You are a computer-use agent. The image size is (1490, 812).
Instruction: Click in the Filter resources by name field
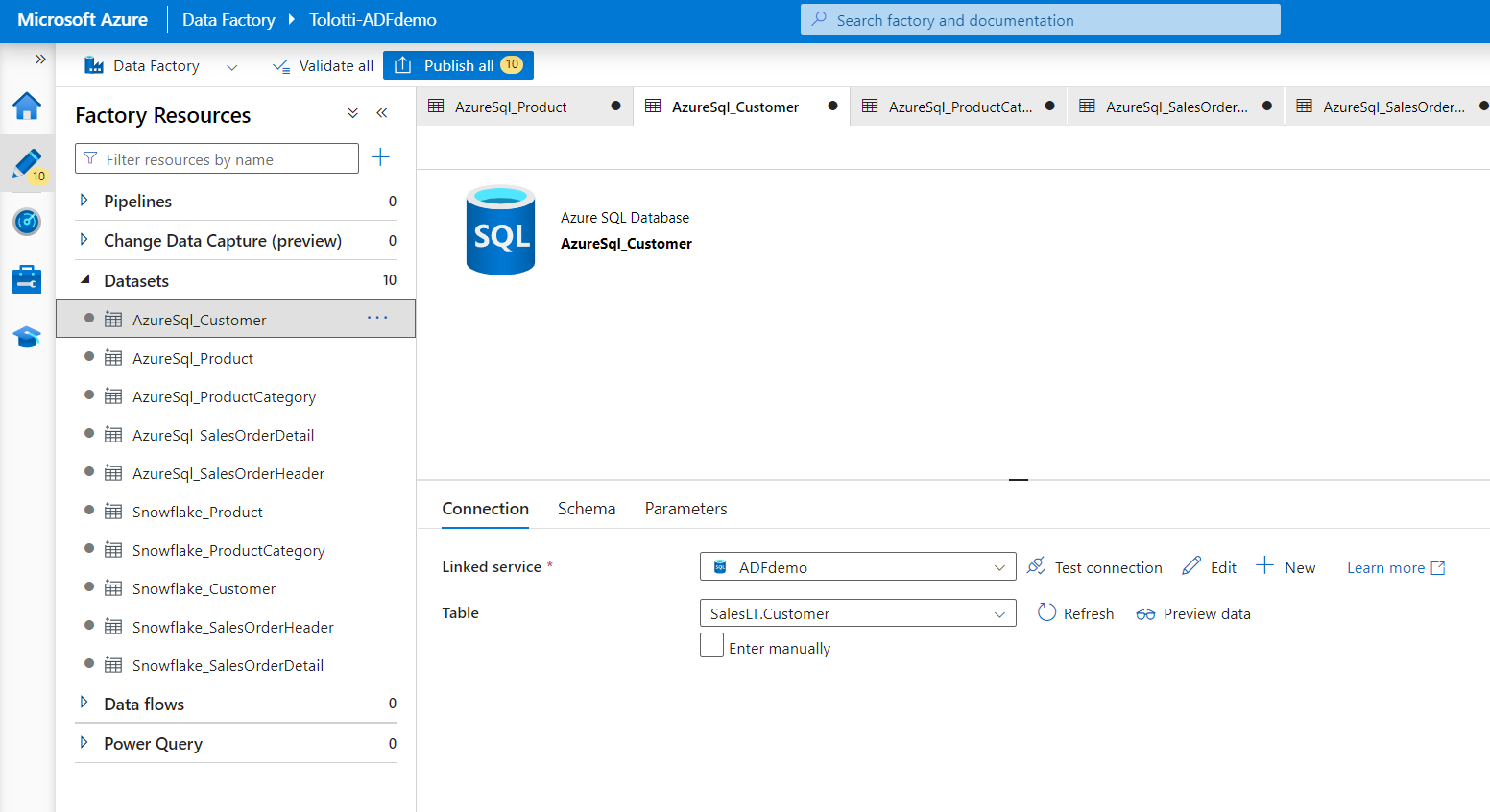tap(217, 159)
